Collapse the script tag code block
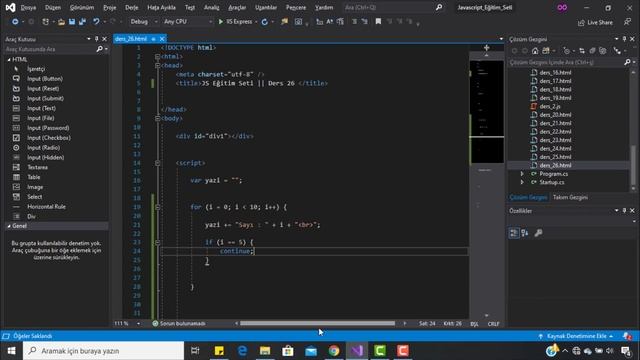 tap(158, 163)
